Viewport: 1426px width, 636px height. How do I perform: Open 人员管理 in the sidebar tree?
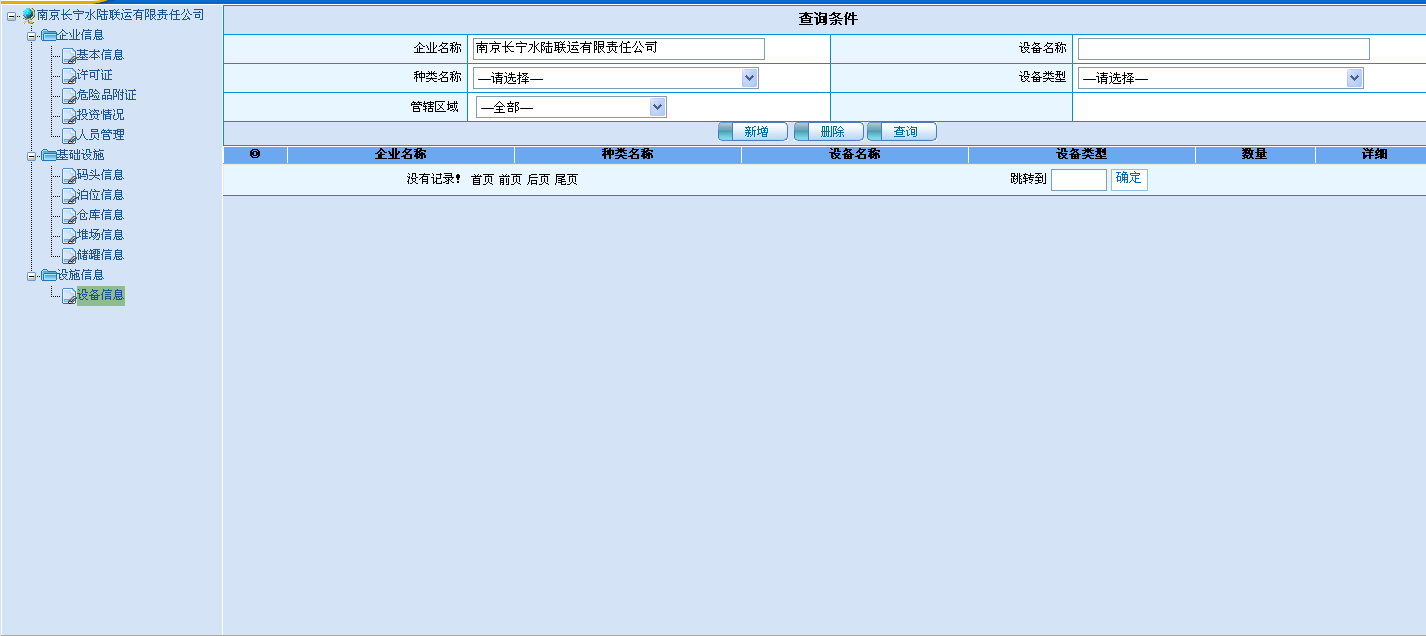click(100, 135)
